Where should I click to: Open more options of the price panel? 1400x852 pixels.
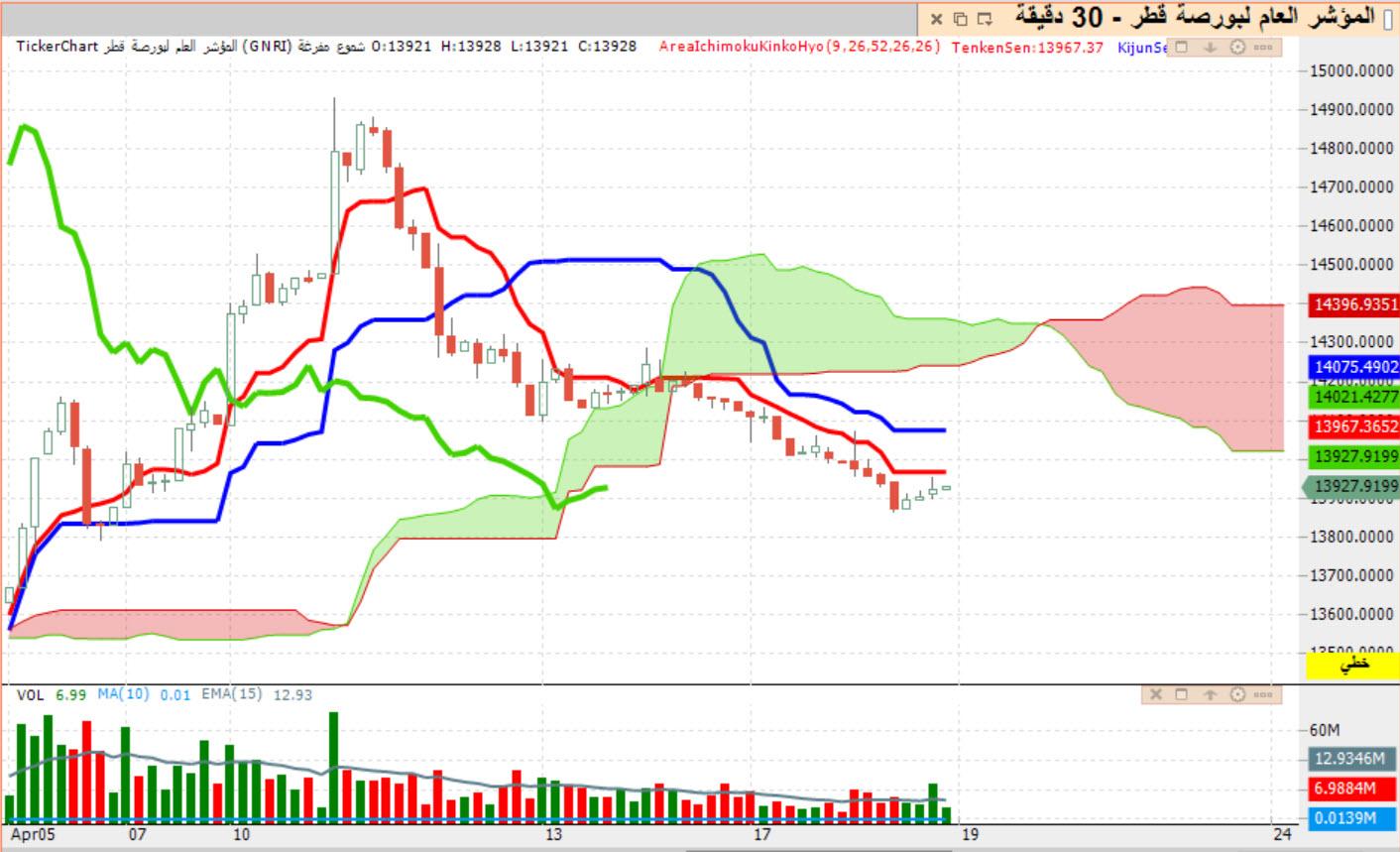point(1263,47)
